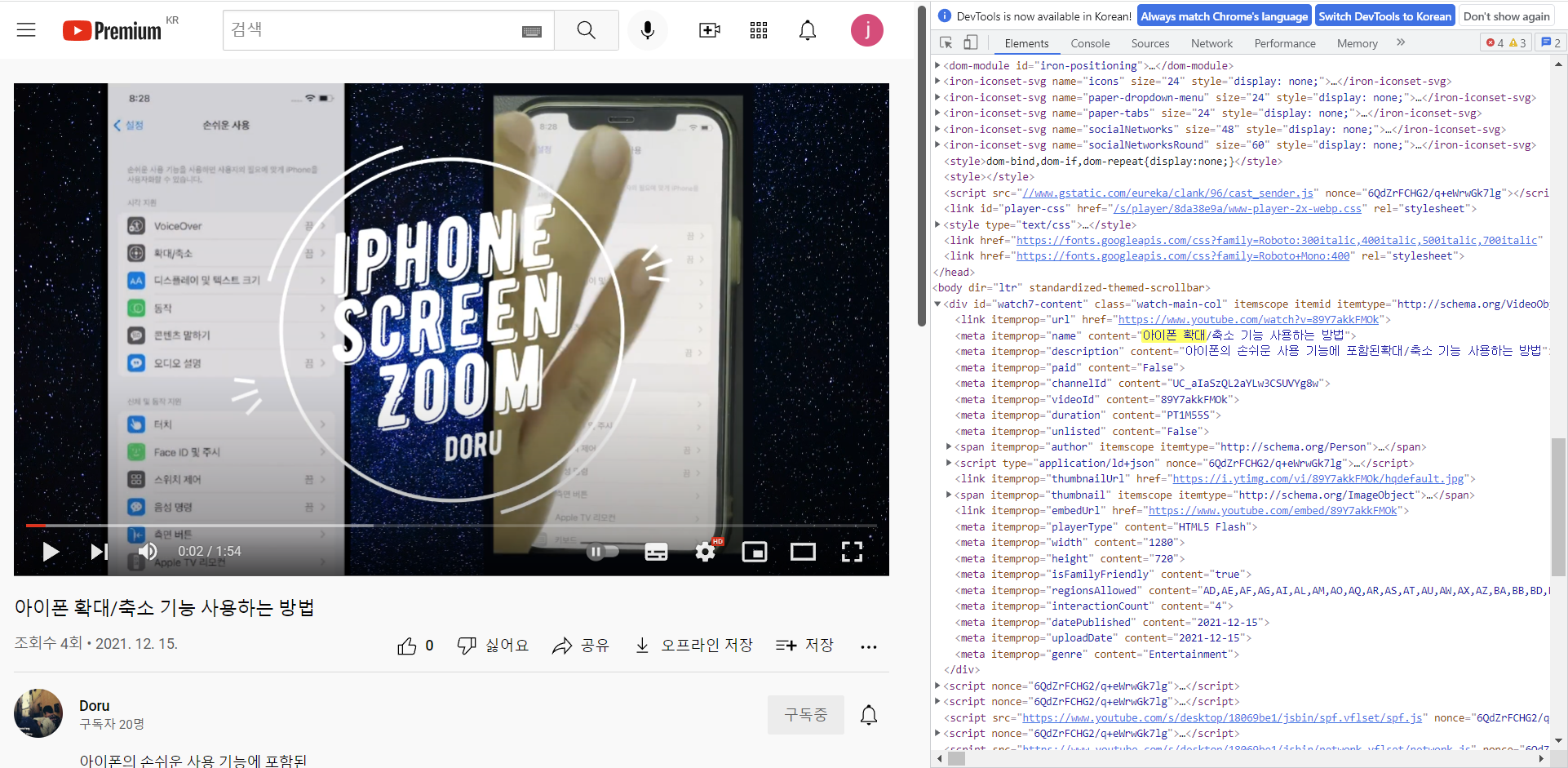Click the DevTools vertical scrollbar thumb
Viewport: 1568px width, 768px height.
[1558, 507]
